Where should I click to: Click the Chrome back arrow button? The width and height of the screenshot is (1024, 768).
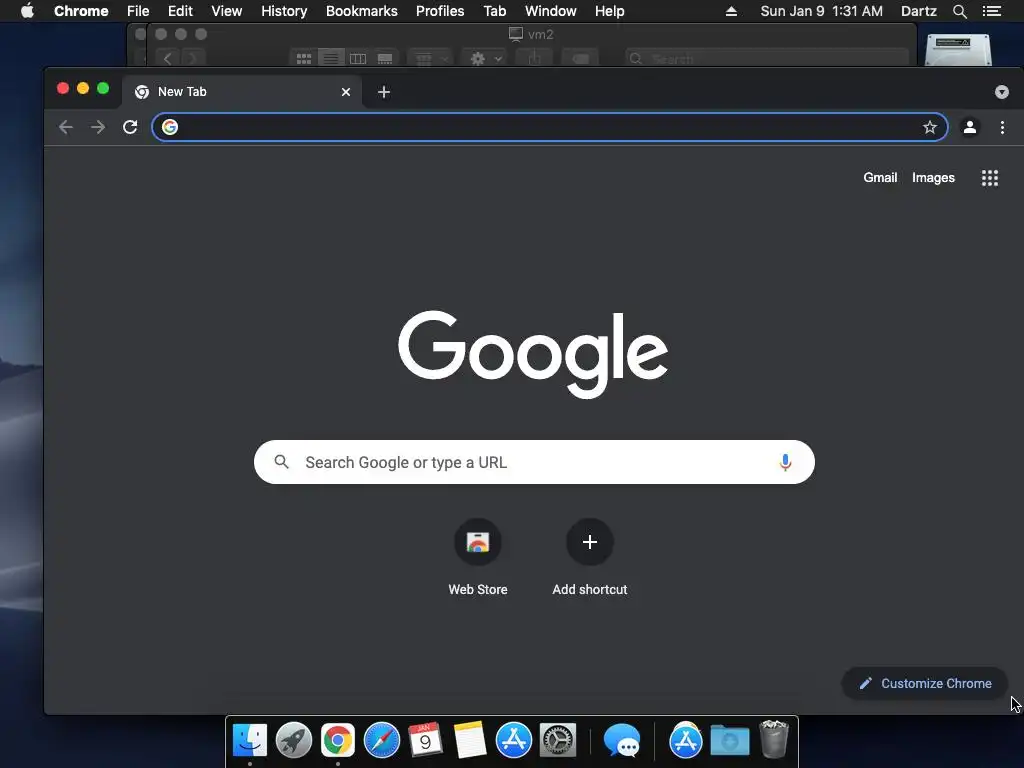coord(65,127)
